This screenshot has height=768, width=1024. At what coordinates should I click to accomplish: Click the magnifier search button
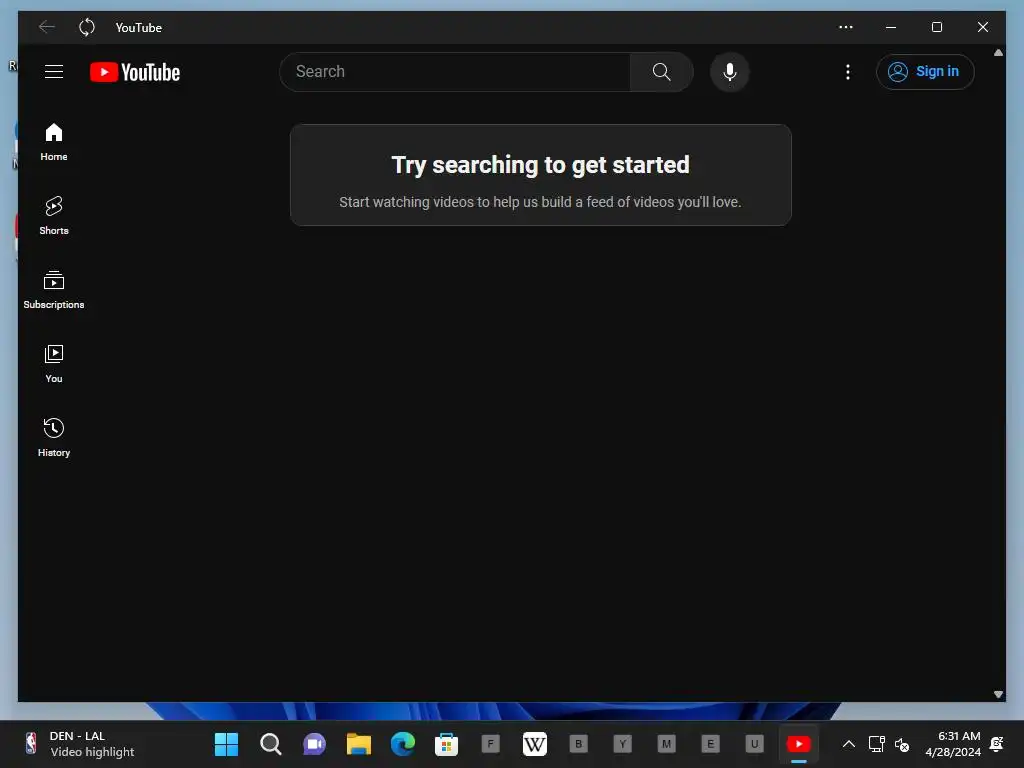point(662,72)
